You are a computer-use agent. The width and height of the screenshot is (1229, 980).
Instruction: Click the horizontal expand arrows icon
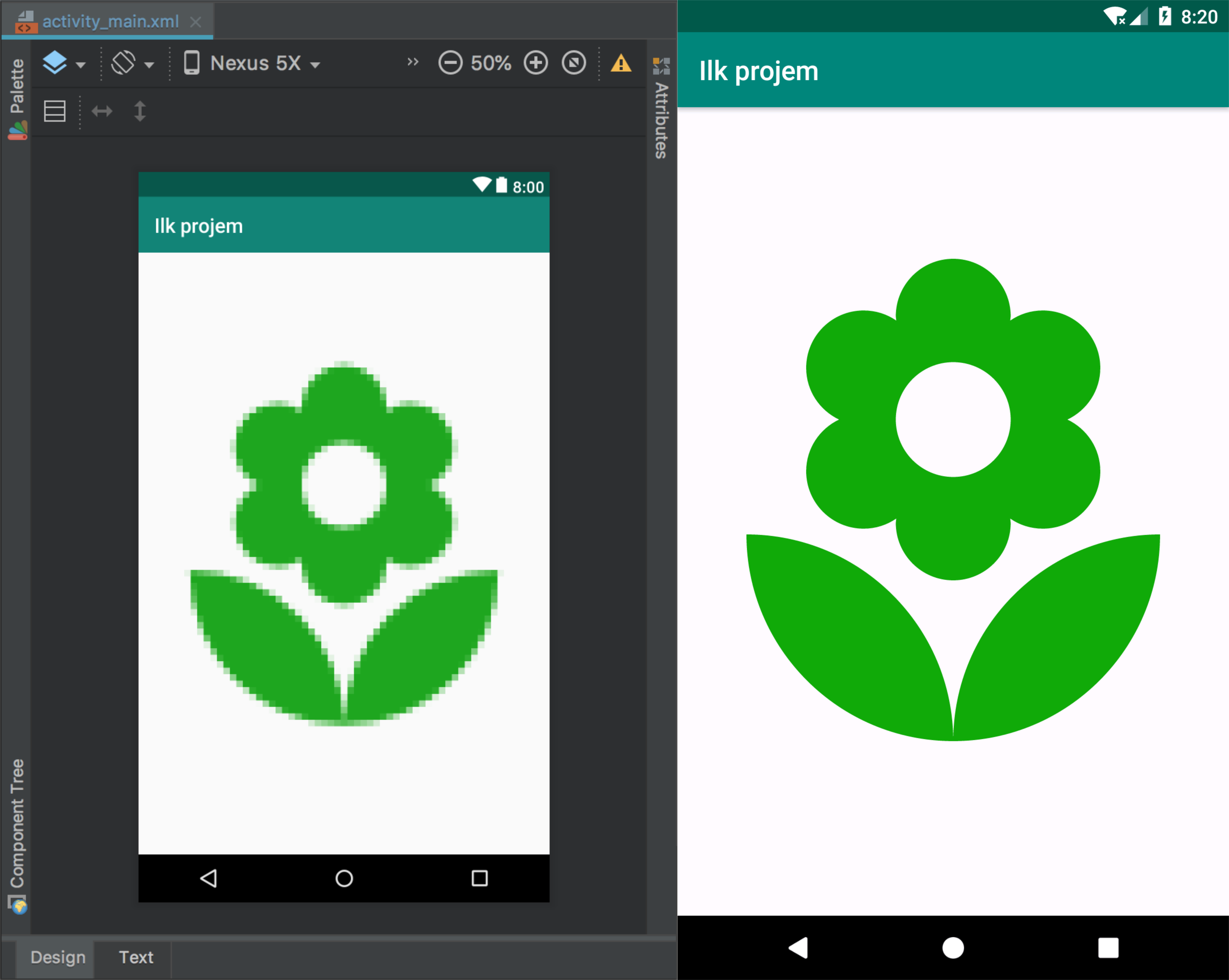pos(102,111)
